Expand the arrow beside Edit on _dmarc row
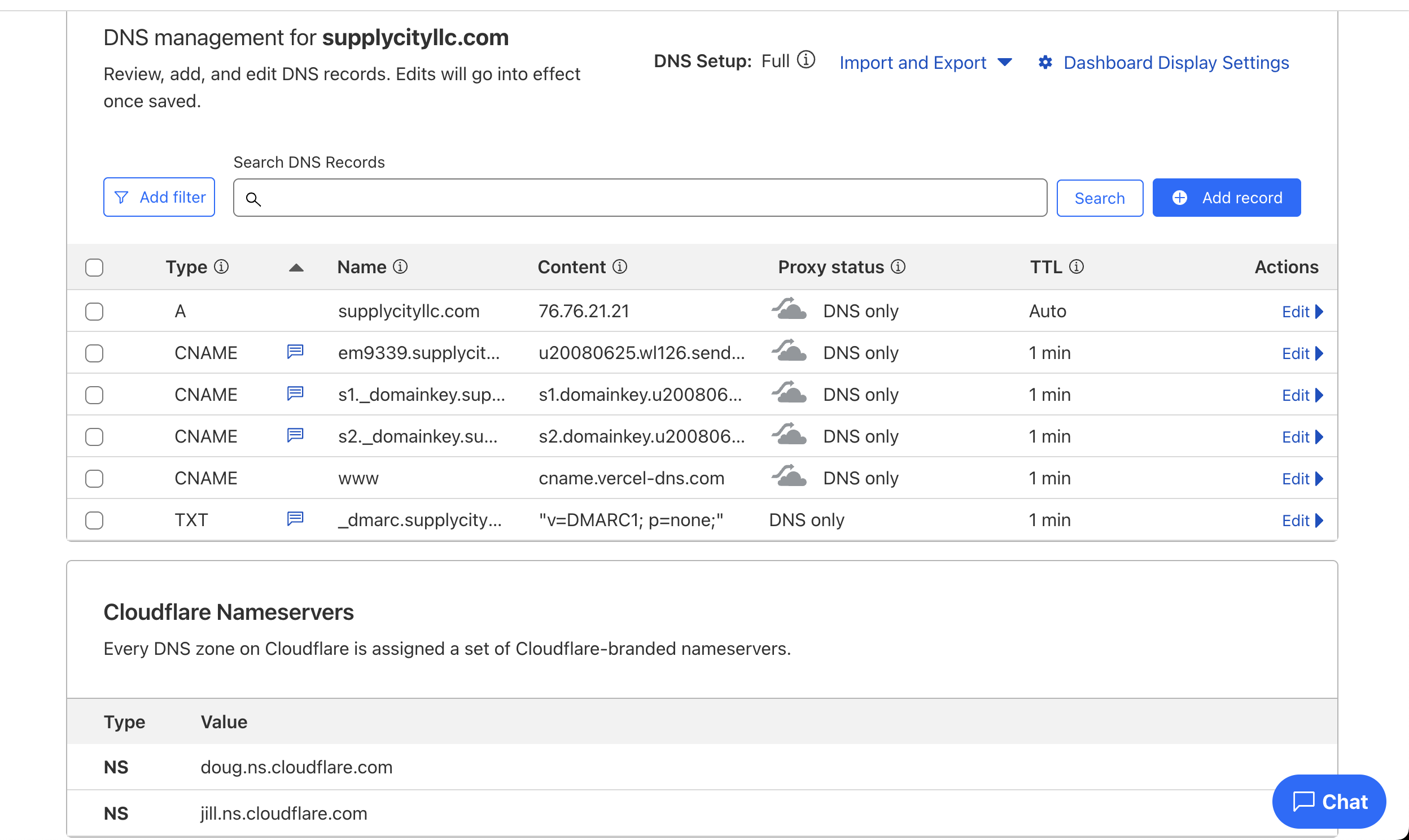The height and width of the screenshot is (840, 1409). [x=1319, y=520]
